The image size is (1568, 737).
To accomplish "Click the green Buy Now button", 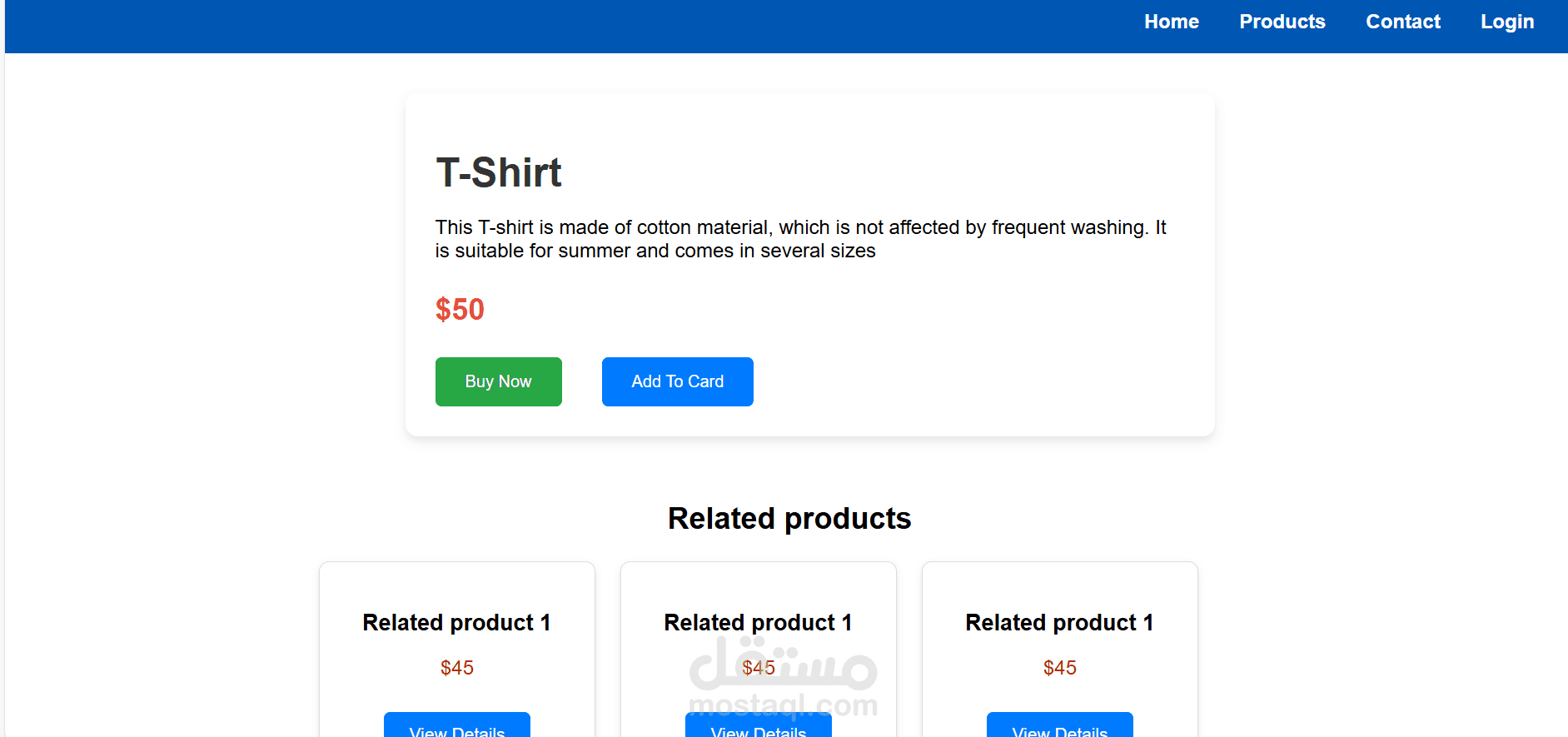I will click(x=498, y=381).
